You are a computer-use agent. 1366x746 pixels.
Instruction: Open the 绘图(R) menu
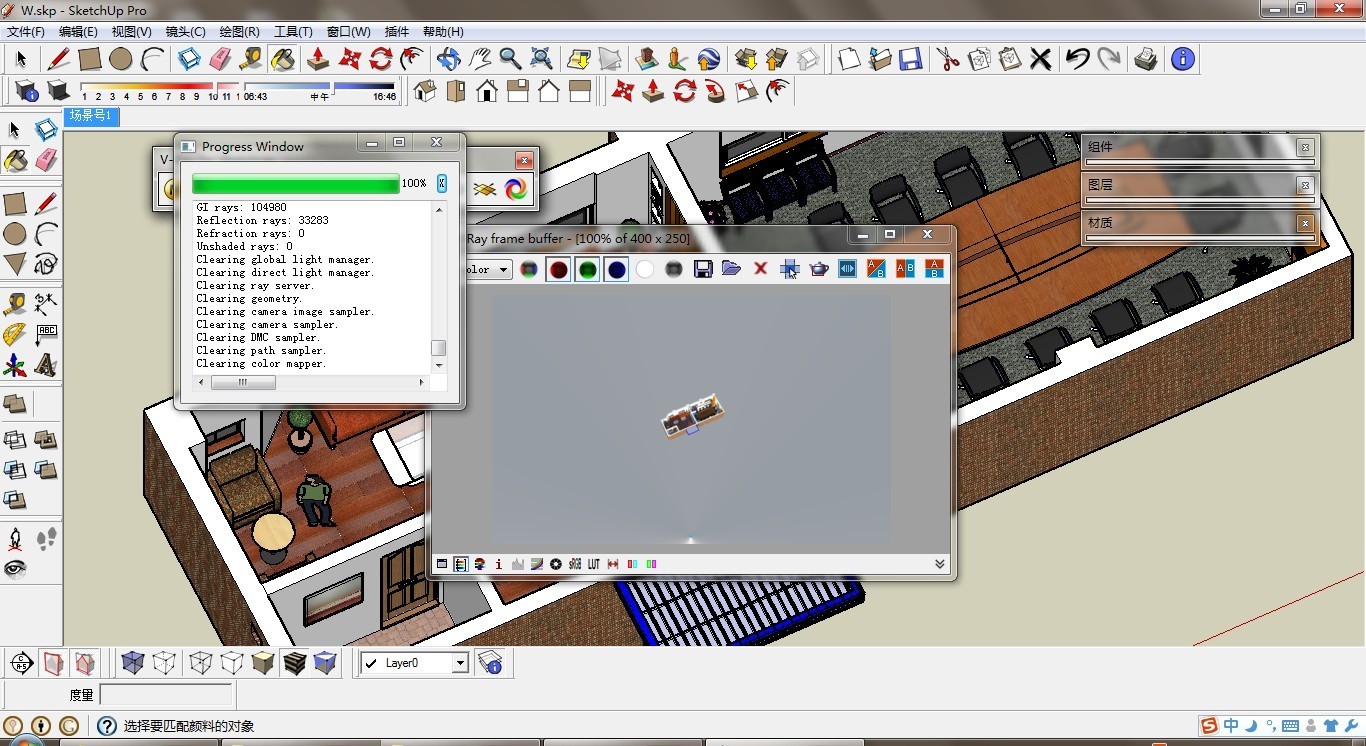point(239,32)
